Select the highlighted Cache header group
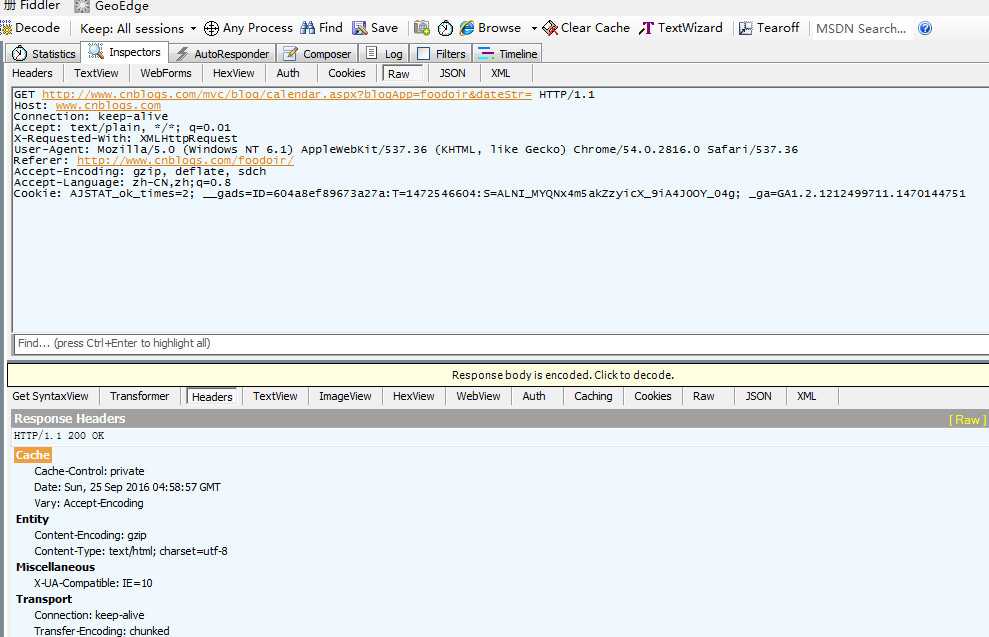Image resolution: width=989 pixels, height=637 pixels. [32, 455]
